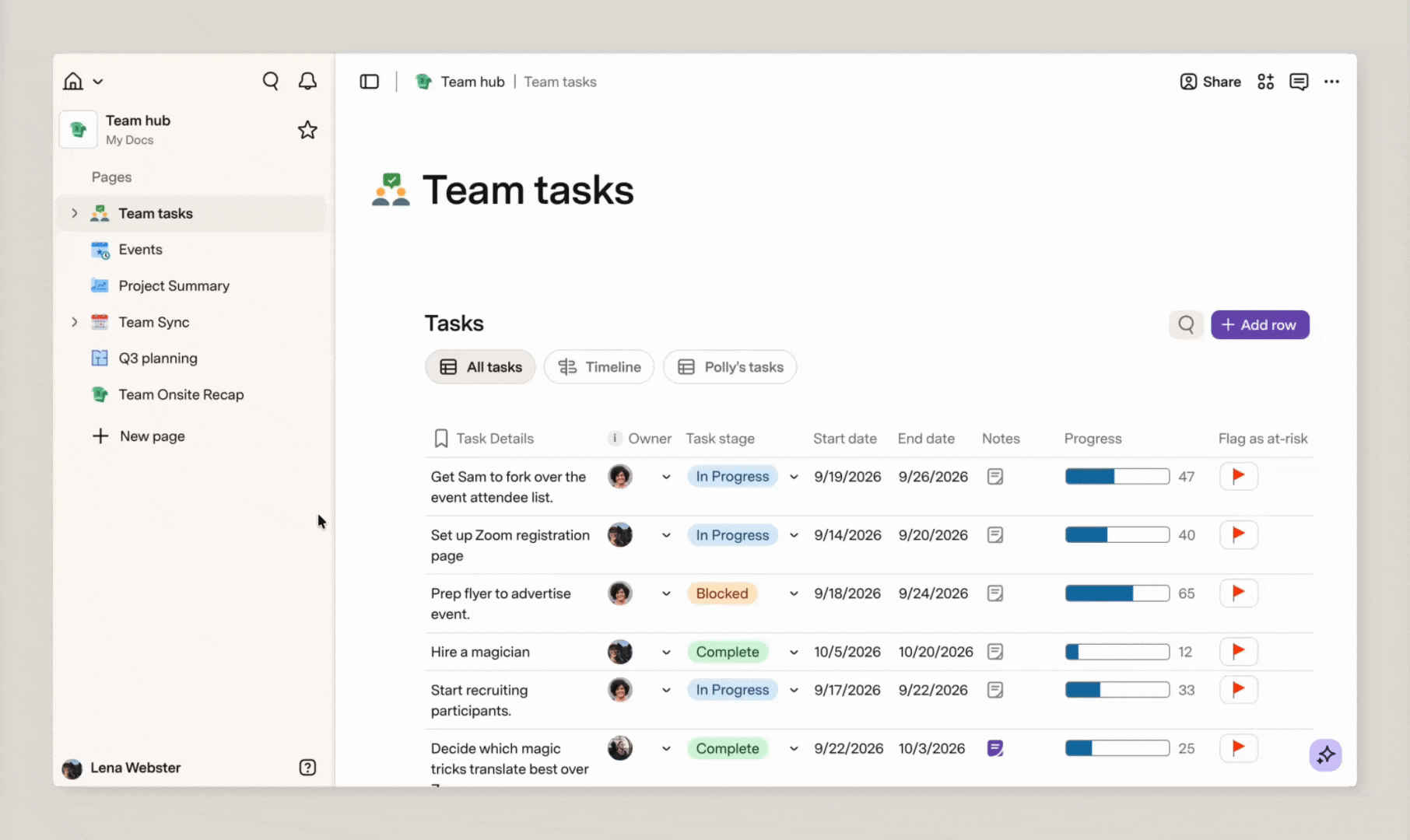
Task: Open owner dropdown for Hire a magician
Action: coord(666,652)
